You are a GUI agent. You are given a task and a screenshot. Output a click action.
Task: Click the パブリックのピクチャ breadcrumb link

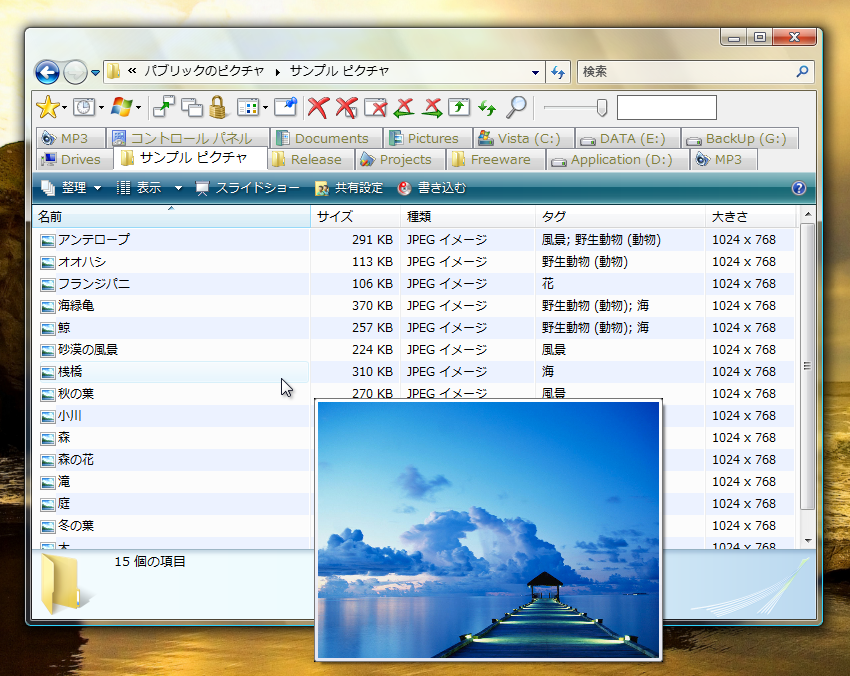click(204, 71)
